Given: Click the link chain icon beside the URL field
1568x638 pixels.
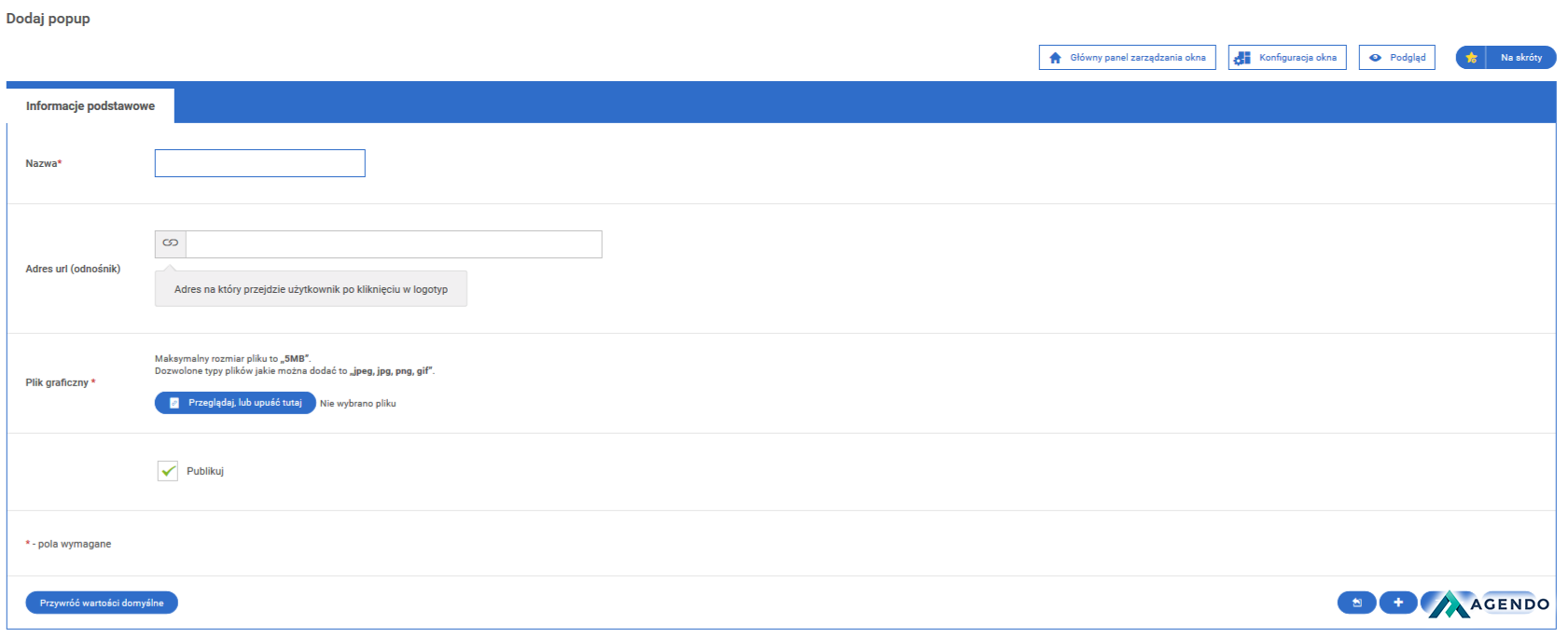Looking at the screenshot, I should click(x=171, y=243).
